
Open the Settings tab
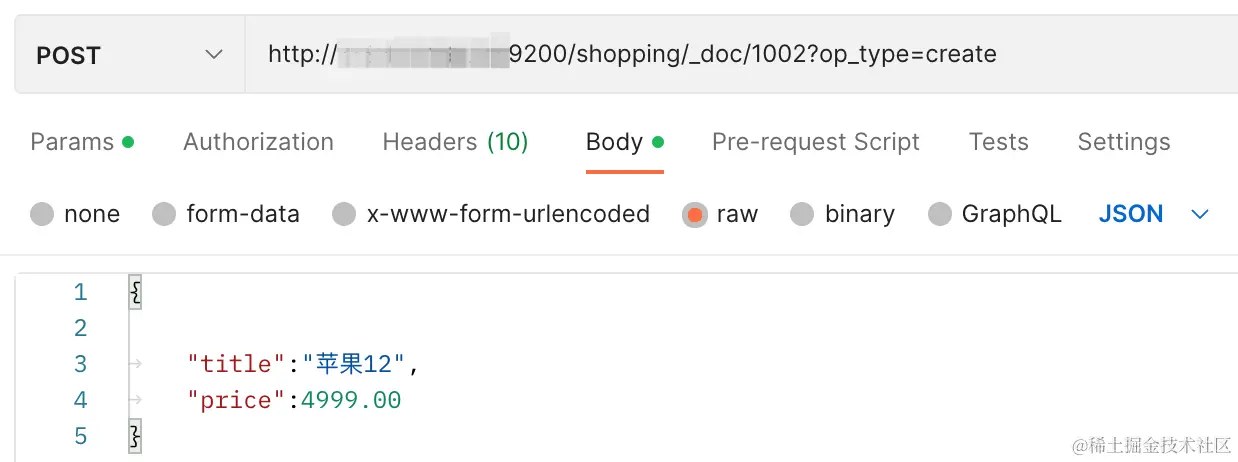(1123, 142)
